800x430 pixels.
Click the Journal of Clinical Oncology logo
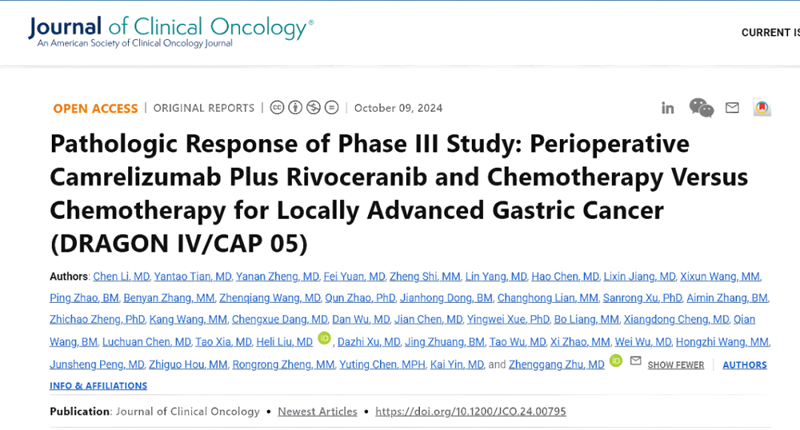tap(171, 31)
